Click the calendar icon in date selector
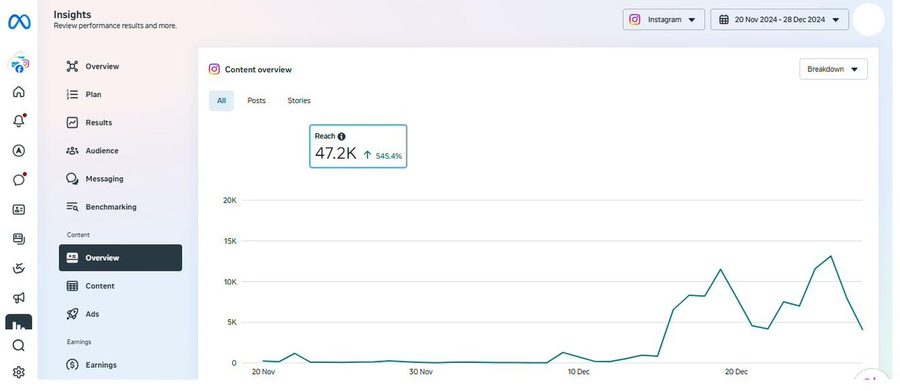 pyautogui.click(x=724, y=20)
